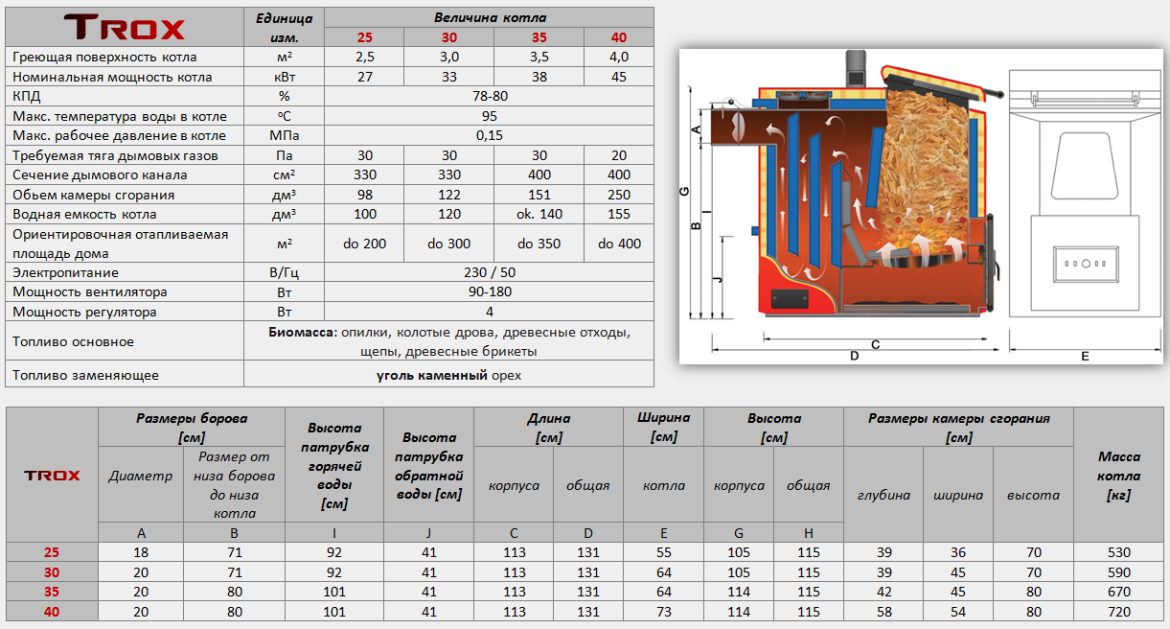
Task: Select the "Единица изм." column header
Action: coord(284,28)
